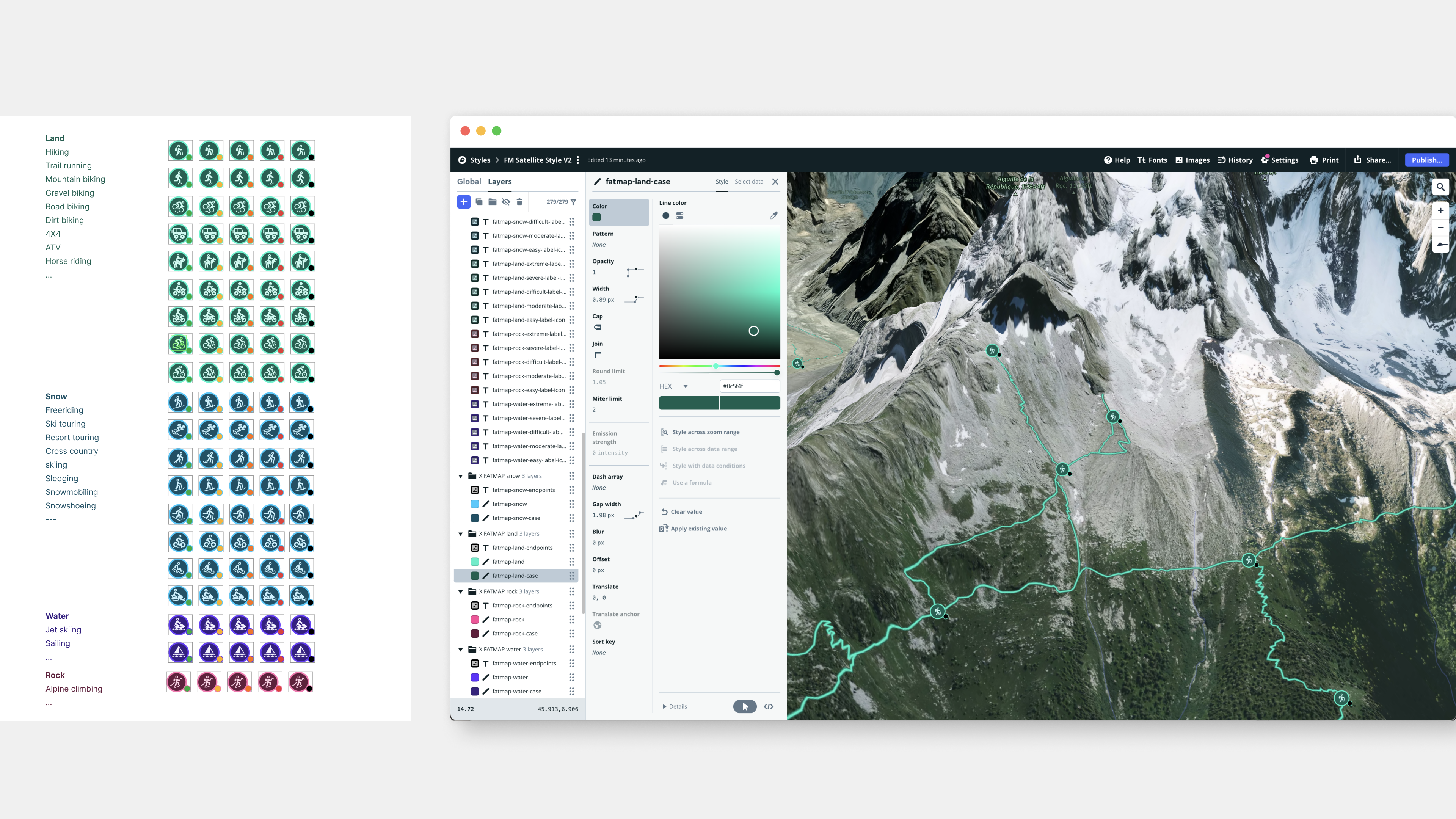Open the style JSON code icon

769,706
